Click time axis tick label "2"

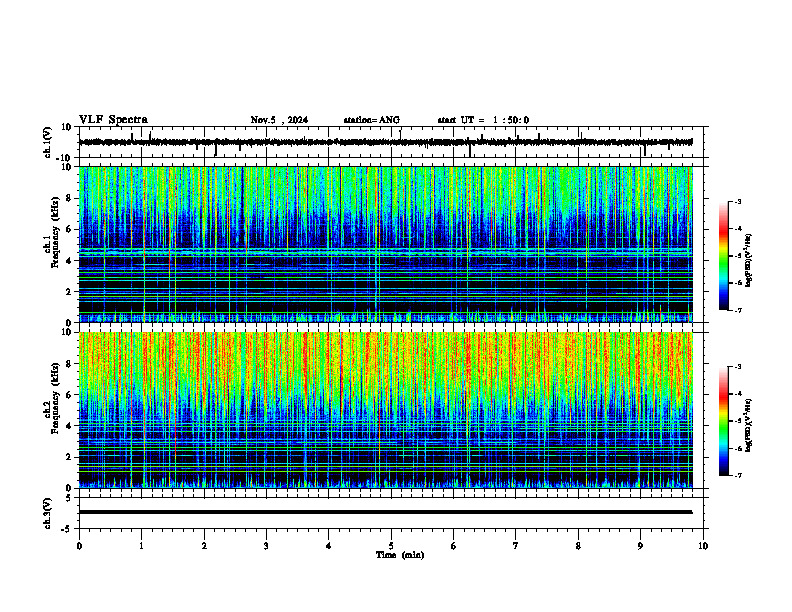click(x=204, y=546)
